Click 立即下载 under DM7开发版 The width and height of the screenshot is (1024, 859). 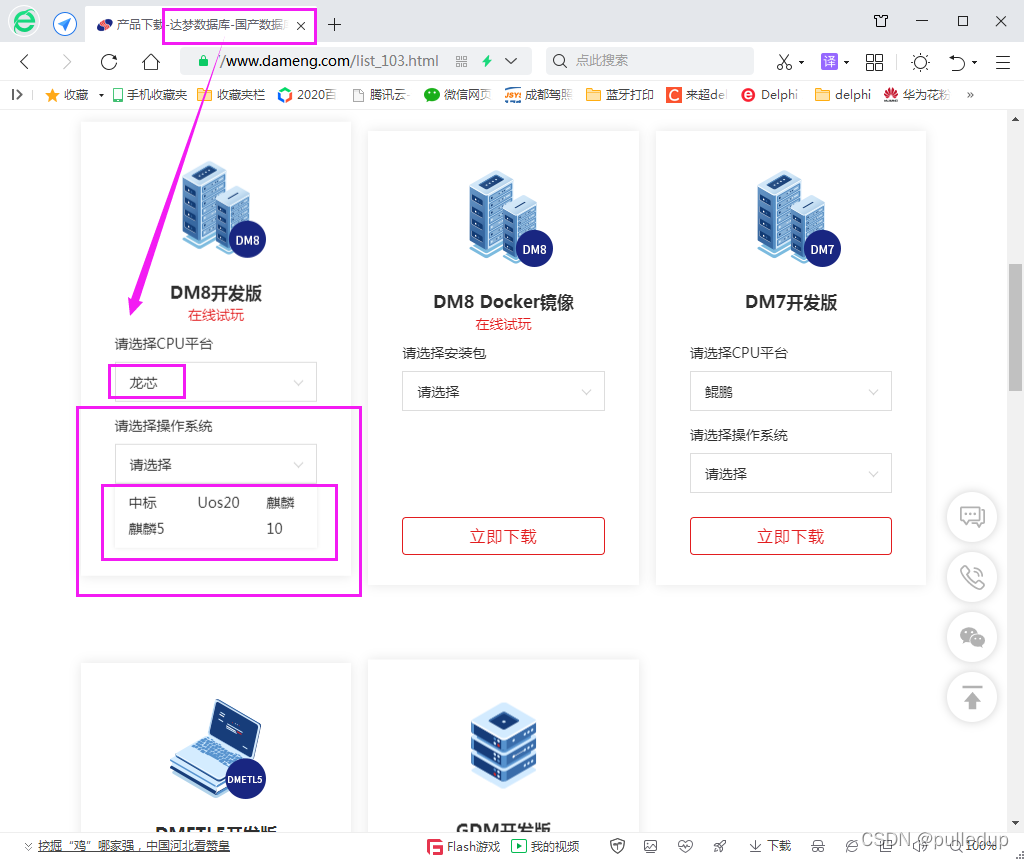[x=791, y=536]
